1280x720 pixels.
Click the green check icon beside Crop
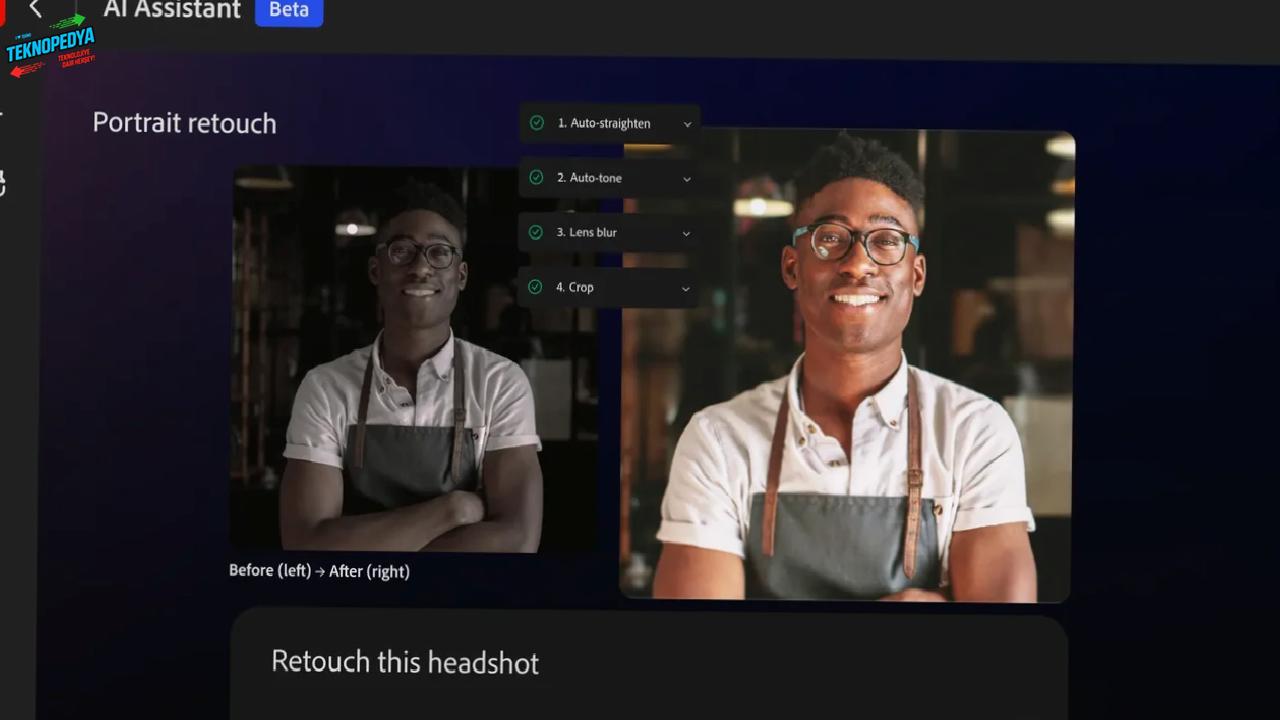tap(537, 287)
